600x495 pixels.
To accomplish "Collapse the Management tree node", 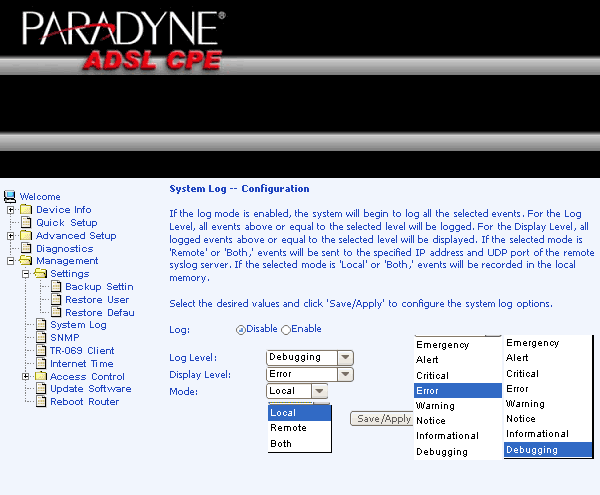I will pyautogui.click(x=11, y=261).
